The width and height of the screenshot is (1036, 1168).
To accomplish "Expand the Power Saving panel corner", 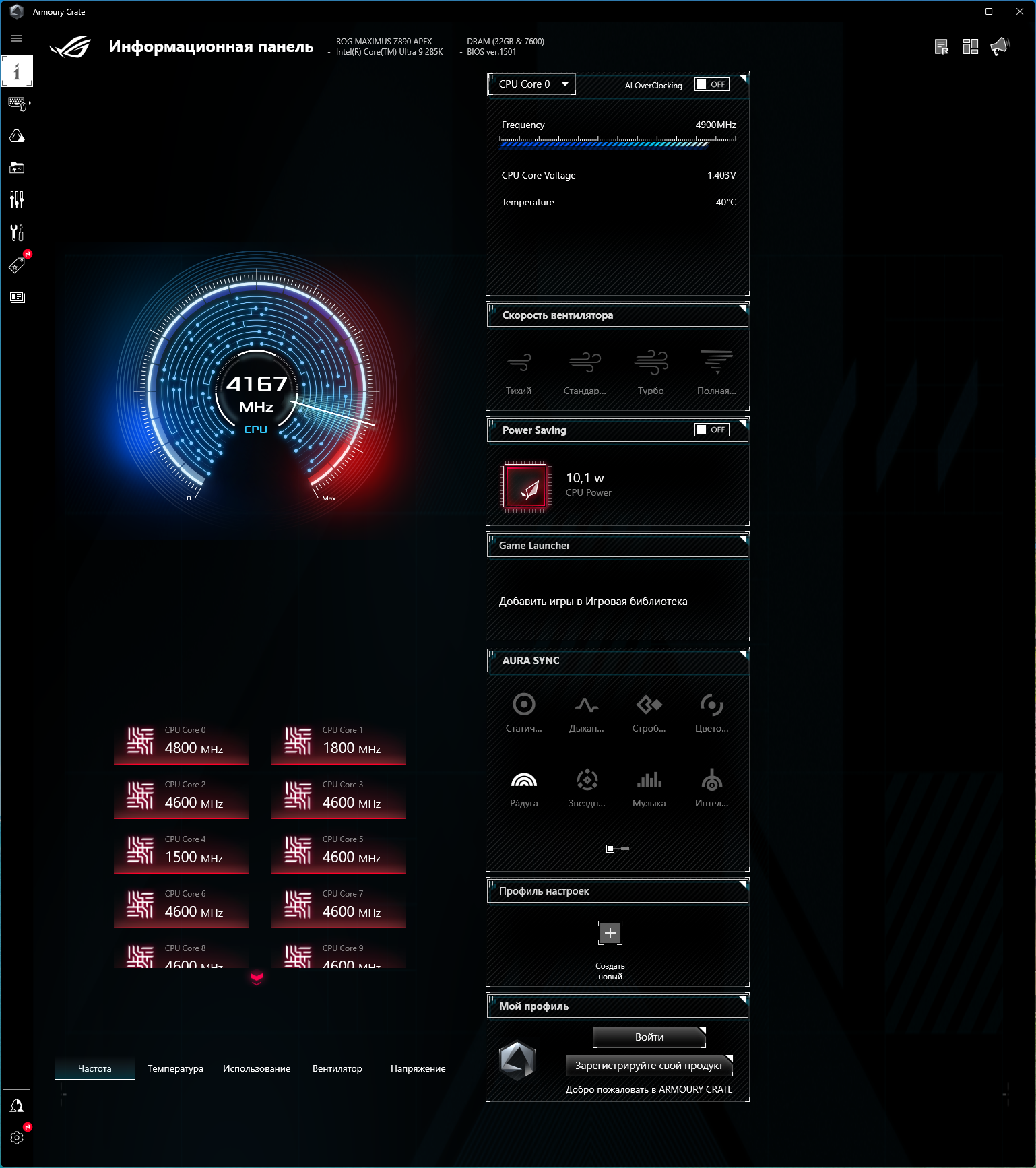I will (743, 424).
